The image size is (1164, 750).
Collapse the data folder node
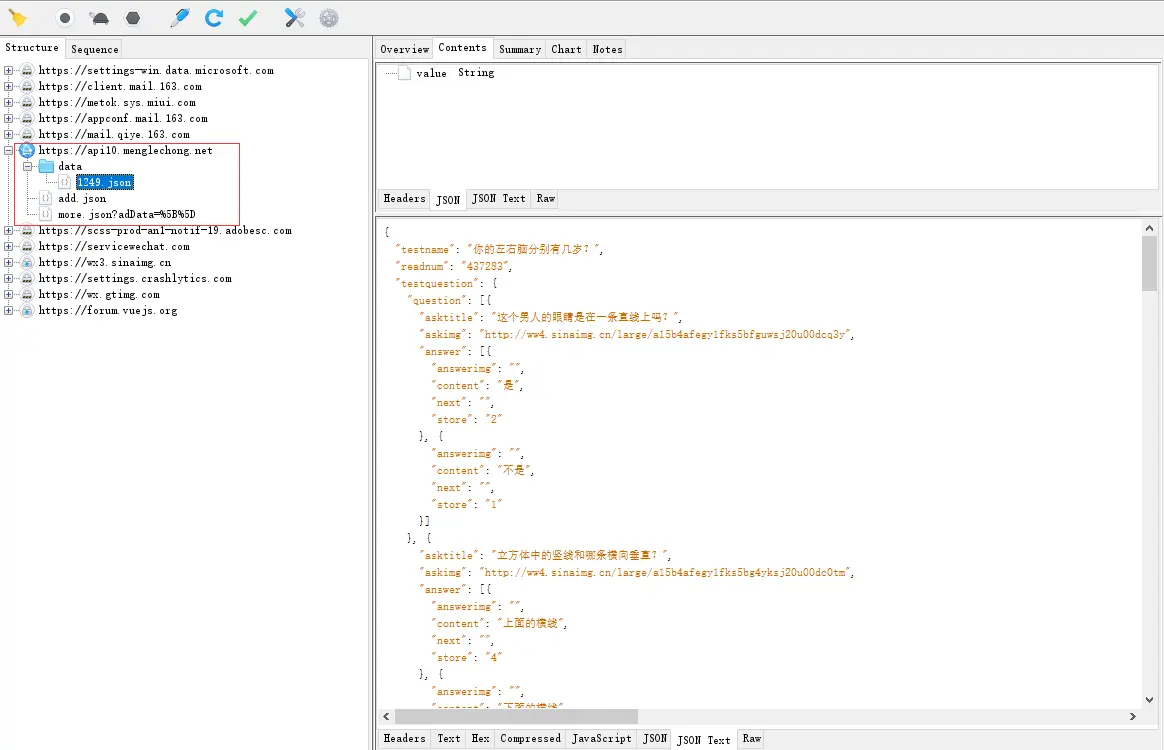click(x=27, y=166)
